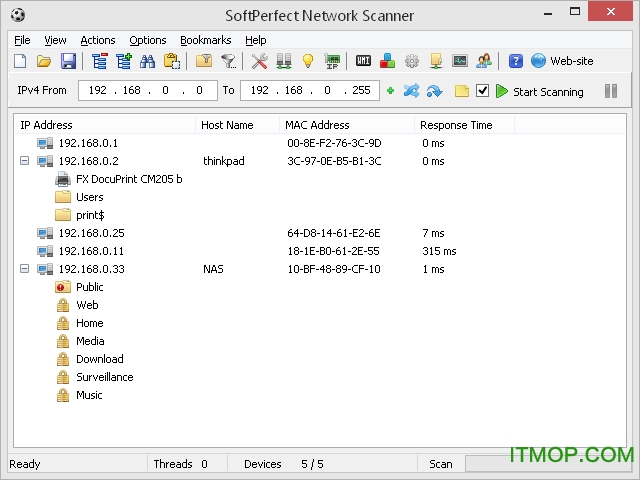Open the File menu
Image resolution: width=640 pixels, height=480 pixels.
tap(22, 40)
